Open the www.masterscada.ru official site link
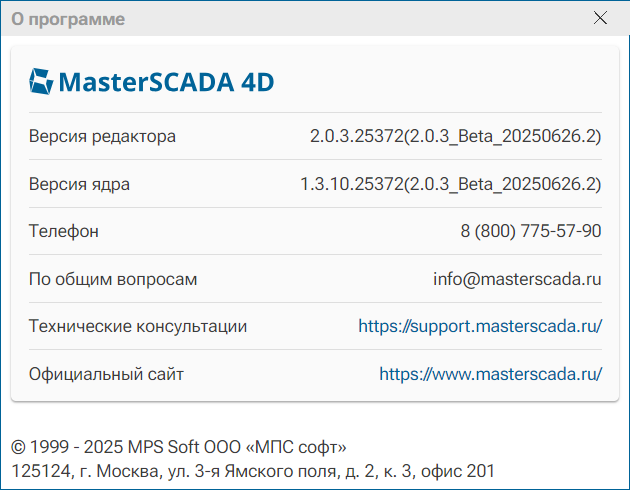Image resolution: width=630 pixels, height=490 pixels. coord(491,374)
